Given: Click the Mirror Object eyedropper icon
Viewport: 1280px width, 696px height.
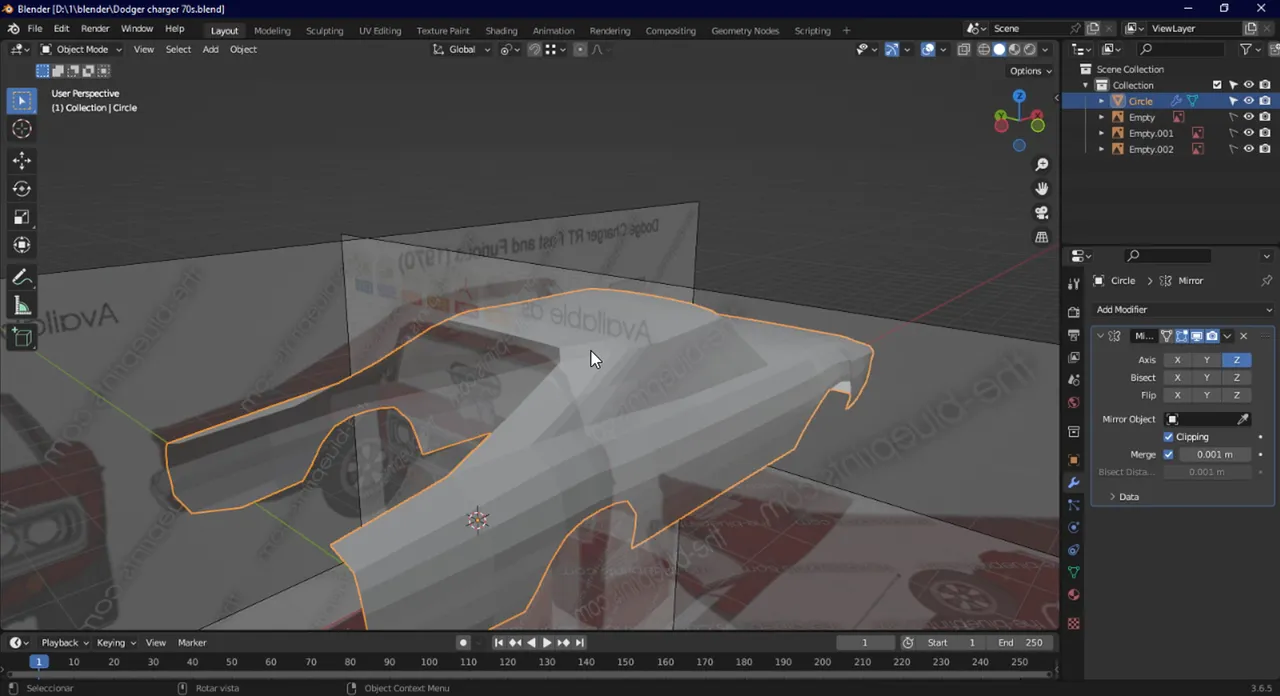Looking at the screenshot, I should pyautogui.click(x=1243, y=419).
